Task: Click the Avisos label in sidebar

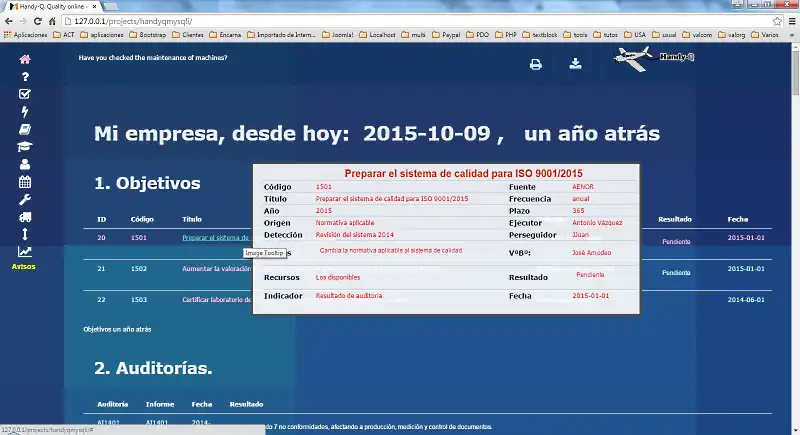Action: [23, 266]
